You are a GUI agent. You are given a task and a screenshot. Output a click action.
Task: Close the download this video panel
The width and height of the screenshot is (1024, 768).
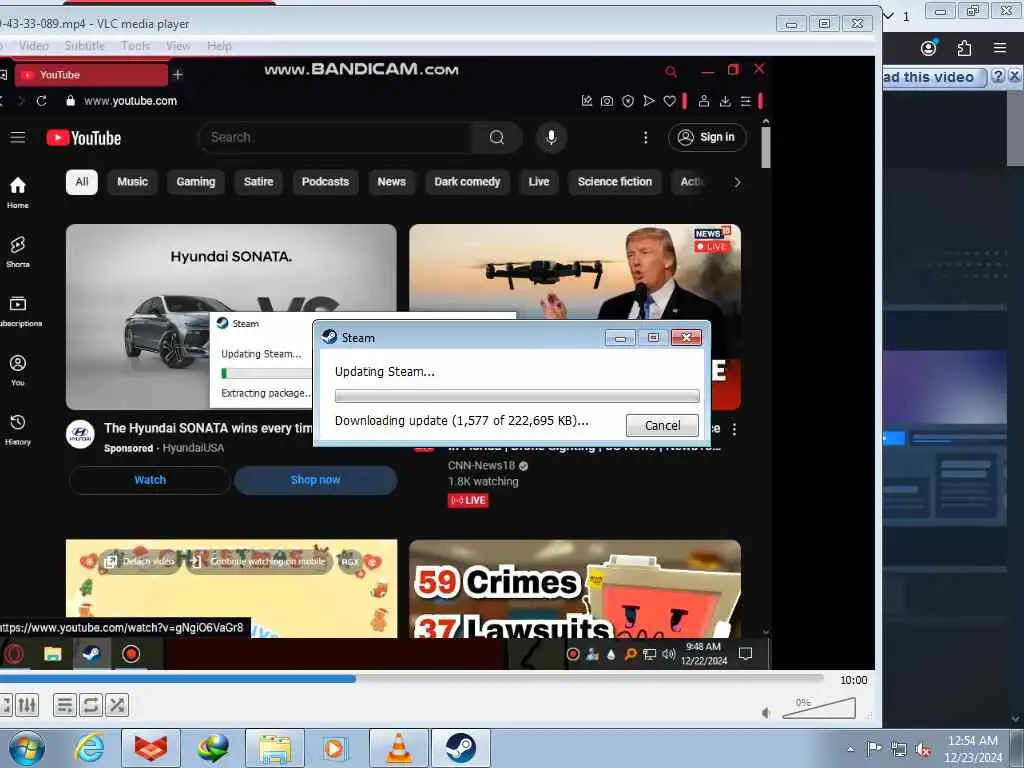click(x=1014, y=76)
